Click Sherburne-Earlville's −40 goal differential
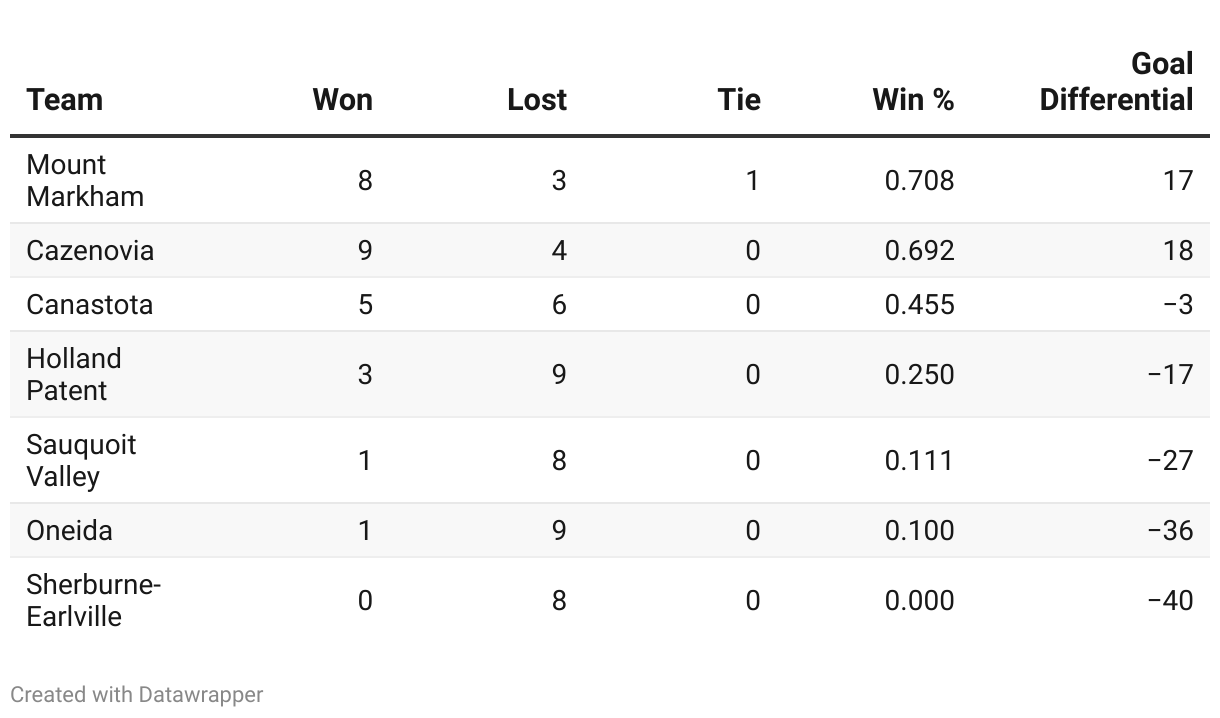 (x=1170, y=600)
